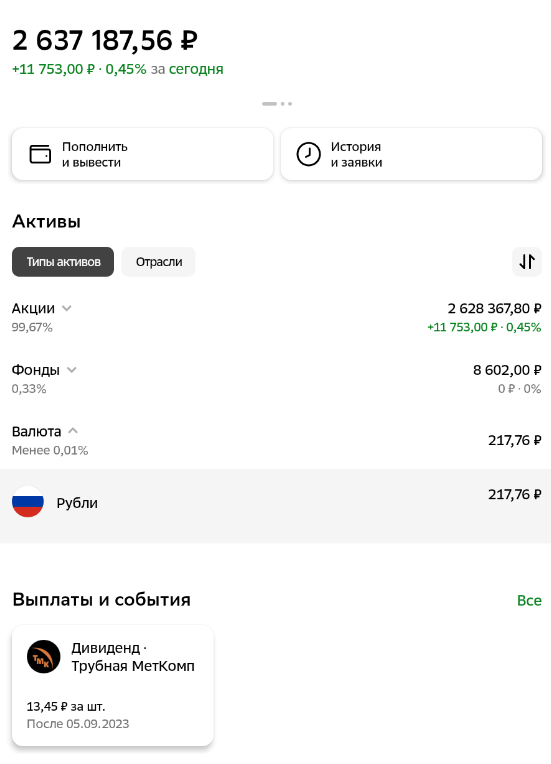This screenshot has height=764, width=551.
Task: Collapse the Валюта section chevron
Action: 73,431
